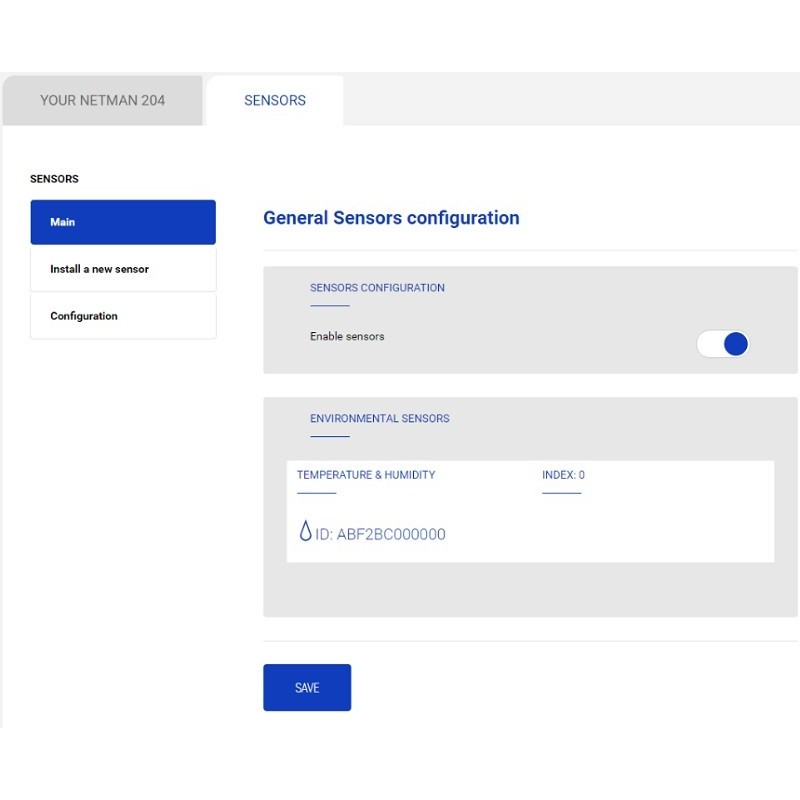Click the TEMPERATURE & HUMIDITY label
The height and width of the screenshot is (800, 800).
(x=366, y=475)
